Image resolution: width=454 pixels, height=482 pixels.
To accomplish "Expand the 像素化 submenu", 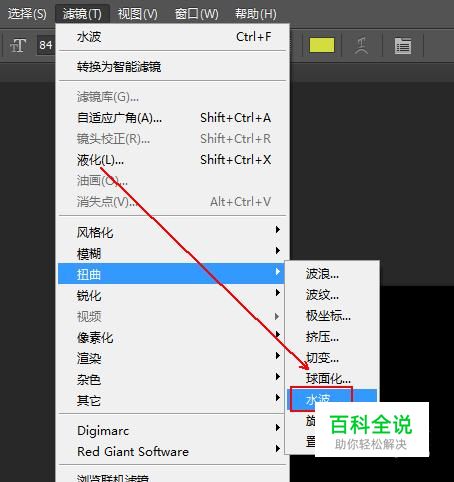I will coord(171,337).
